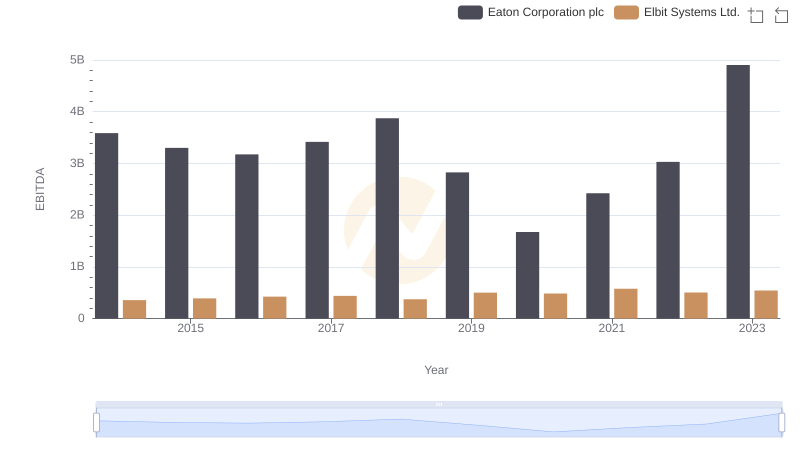Click the 0 y-axis label
800x461 pixels.
coord(81,318)
